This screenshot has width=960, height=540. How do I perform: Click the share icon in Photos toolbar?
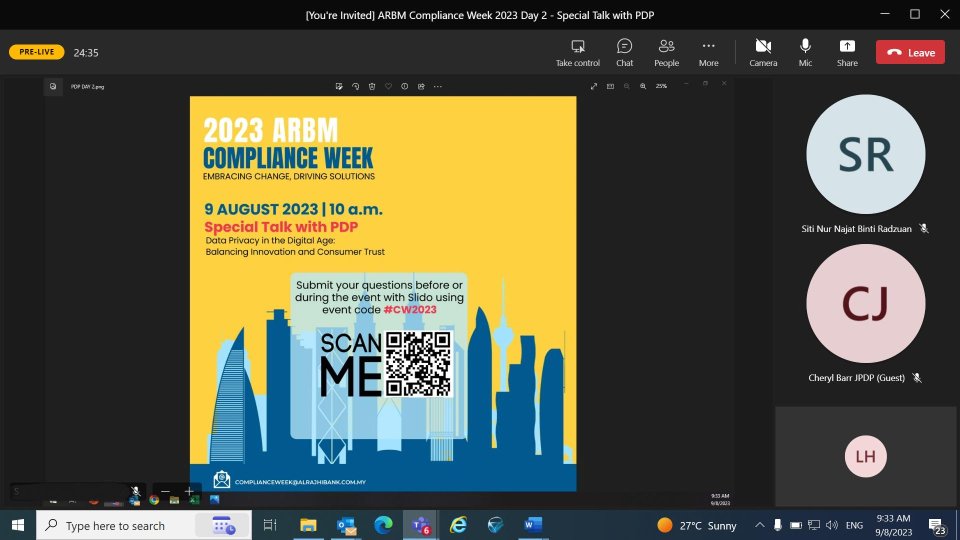[x=421, y=86]
